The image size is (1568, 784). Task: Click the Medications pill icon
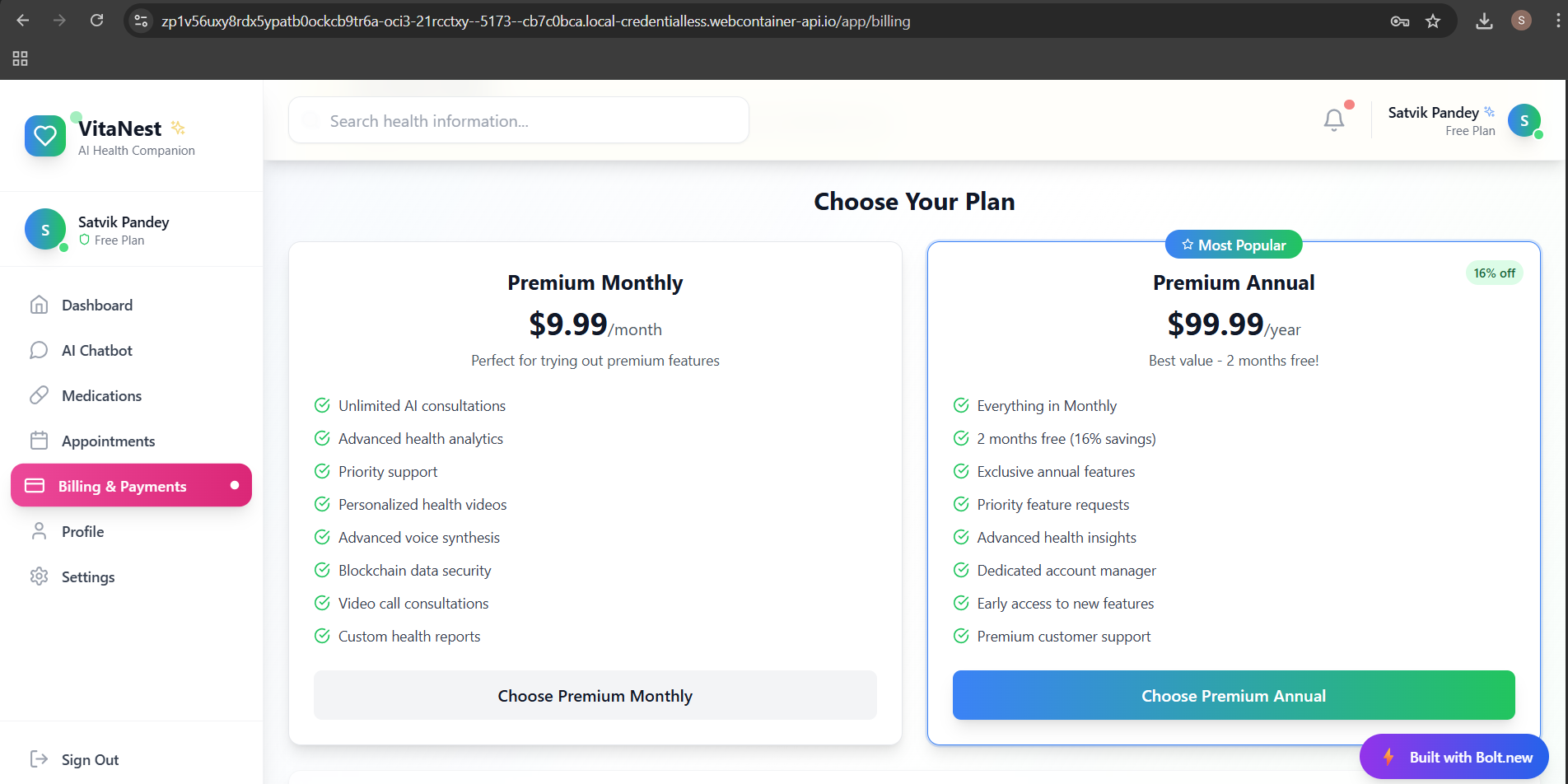[39, 395]
